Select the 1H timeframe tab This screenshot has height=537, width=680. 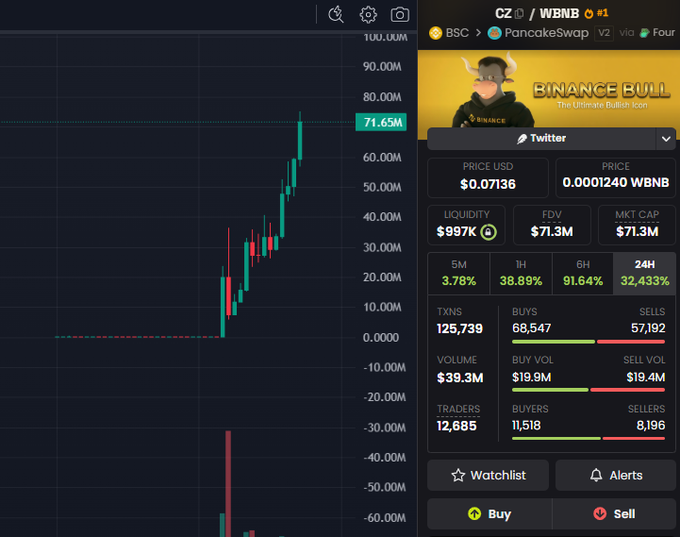(521, 274)
